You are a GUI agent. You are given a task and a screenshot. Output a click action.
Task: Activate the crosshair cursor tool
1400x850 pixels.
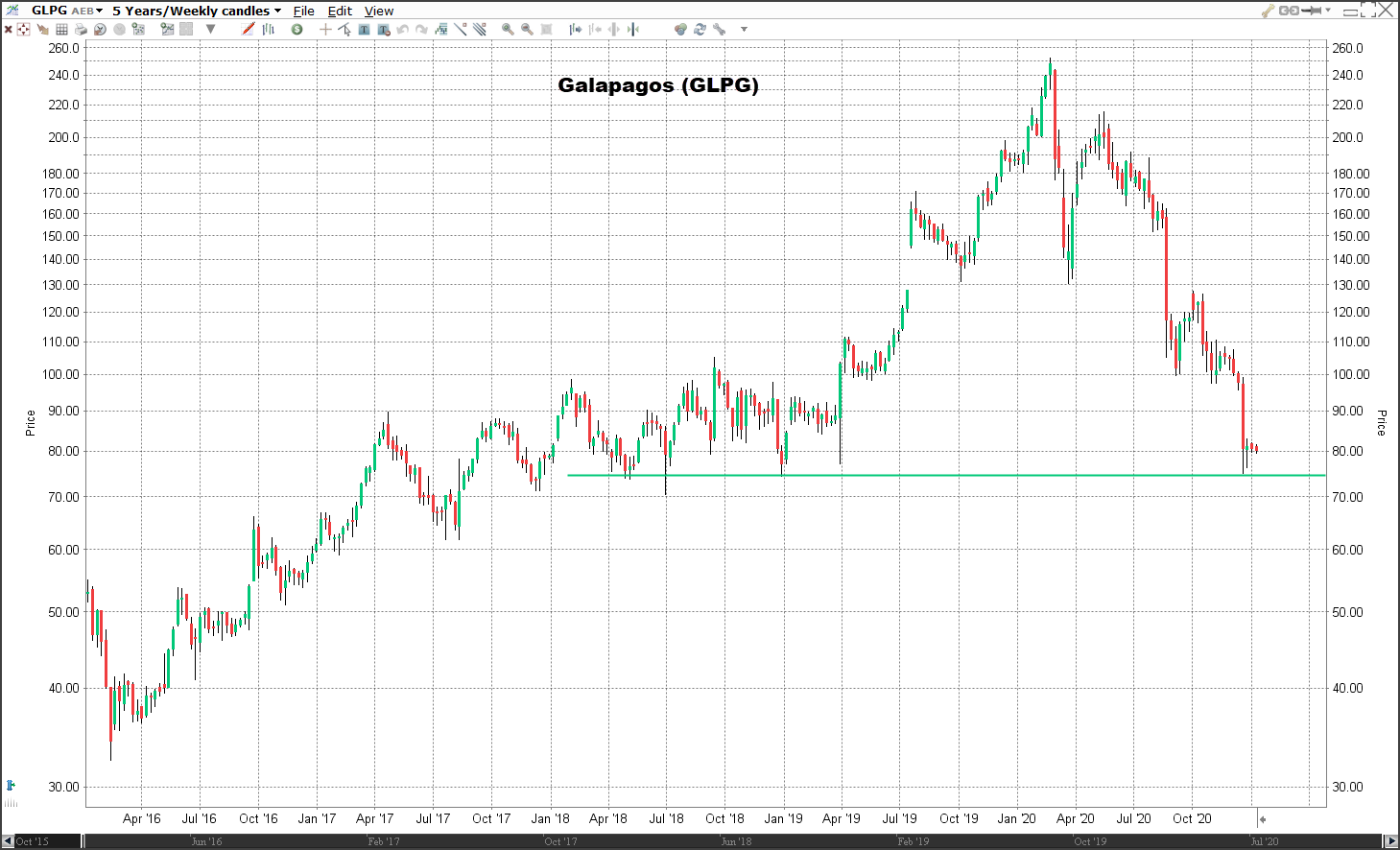pos(325,30)
